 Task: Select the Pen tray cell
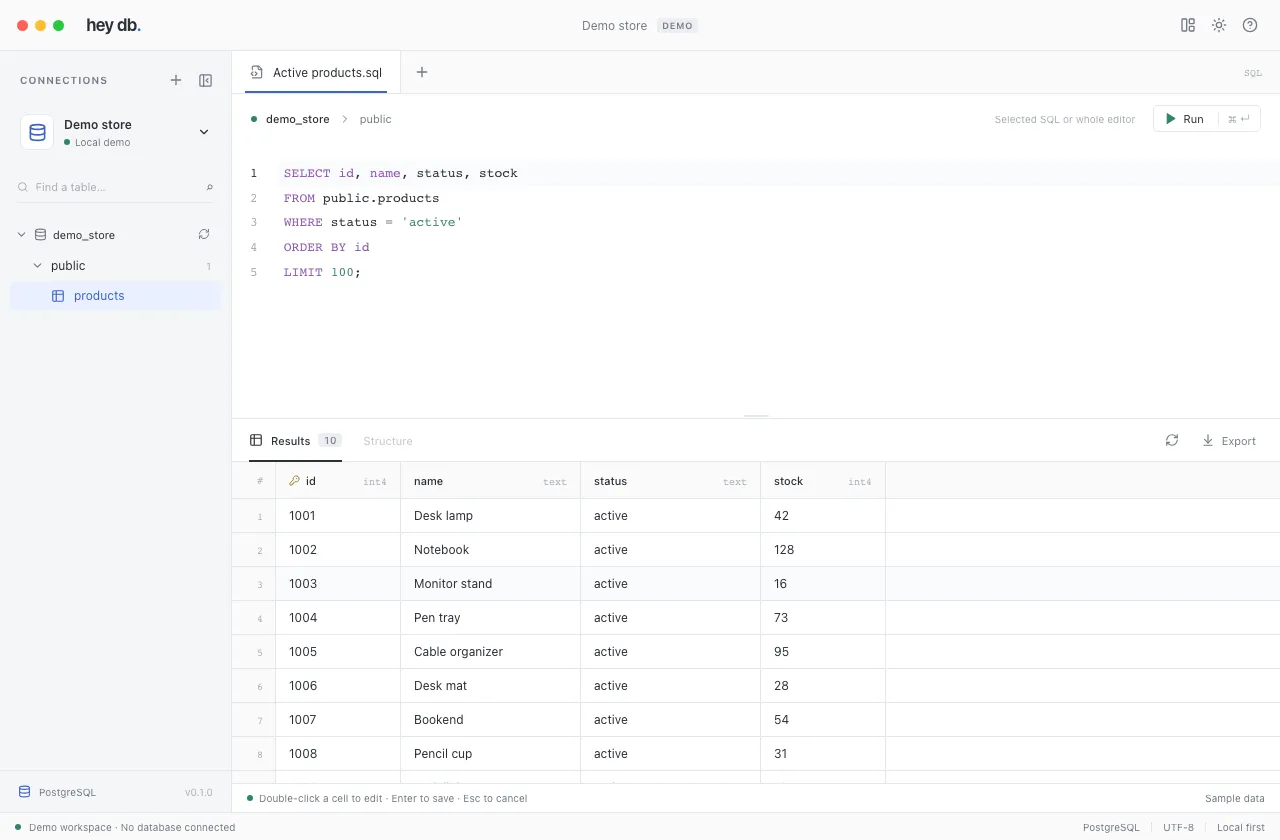click(x=490, y=618)
